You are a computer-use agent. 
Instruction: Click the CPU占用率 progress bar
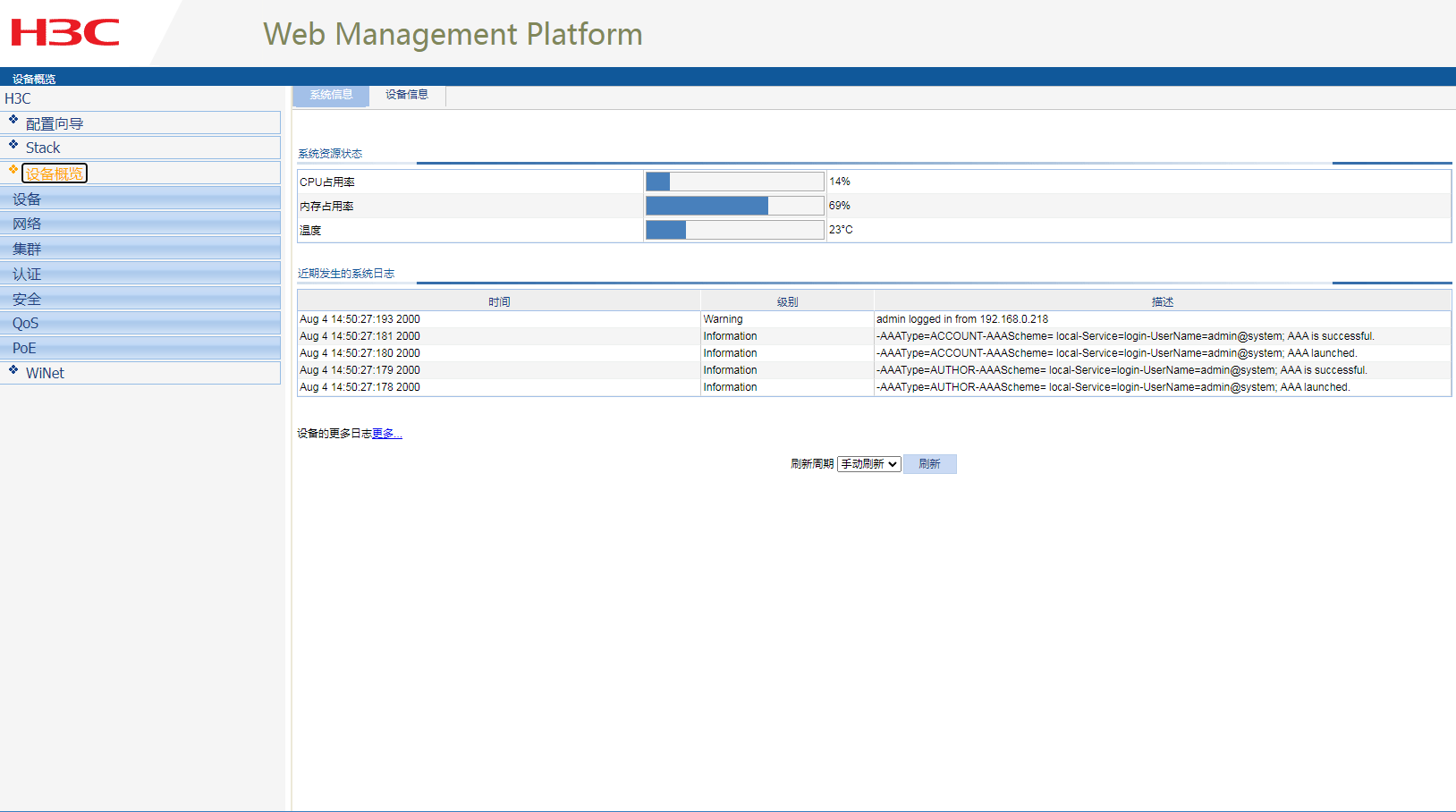point(734,182)
